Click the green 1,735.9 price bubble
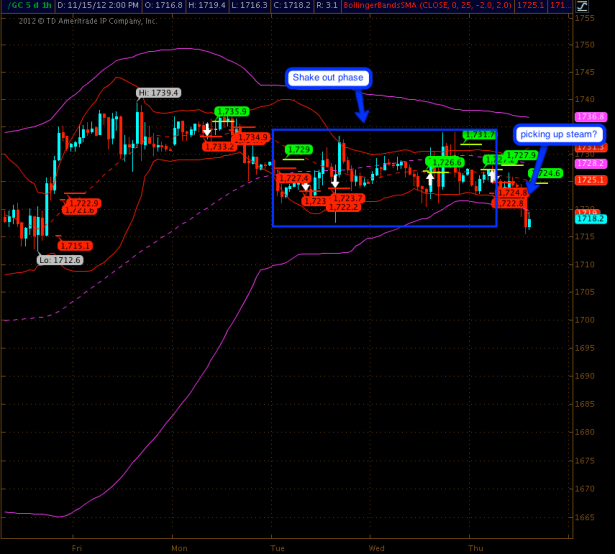Viewport: 615px width, 554px height. tap(232, 111)
